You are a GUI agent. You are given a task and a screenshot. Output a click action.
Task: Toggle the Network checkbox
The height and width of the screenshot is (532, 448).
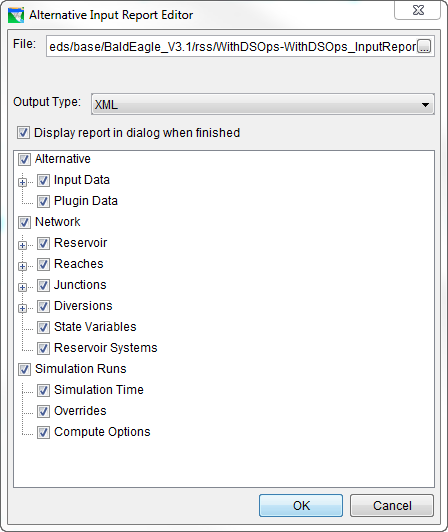tap(24, 222)
